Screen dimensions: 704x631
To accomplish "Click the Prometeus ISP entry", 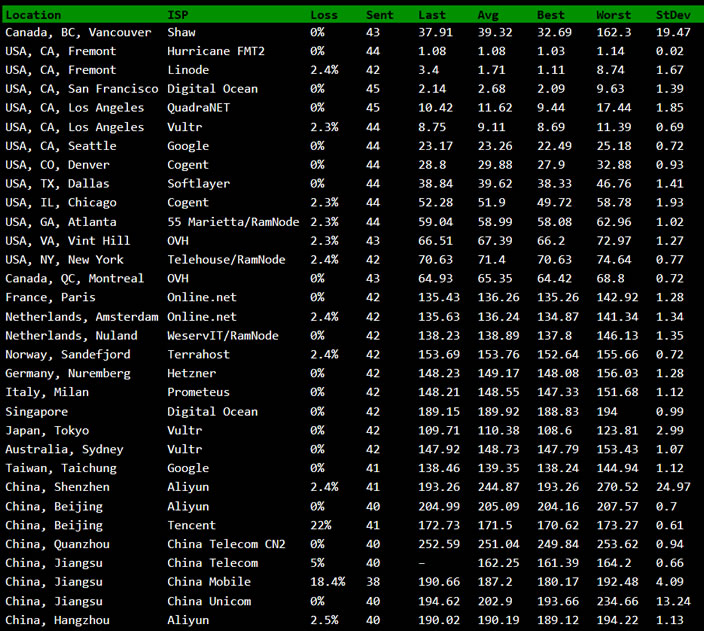I will (x=198, y=392).
